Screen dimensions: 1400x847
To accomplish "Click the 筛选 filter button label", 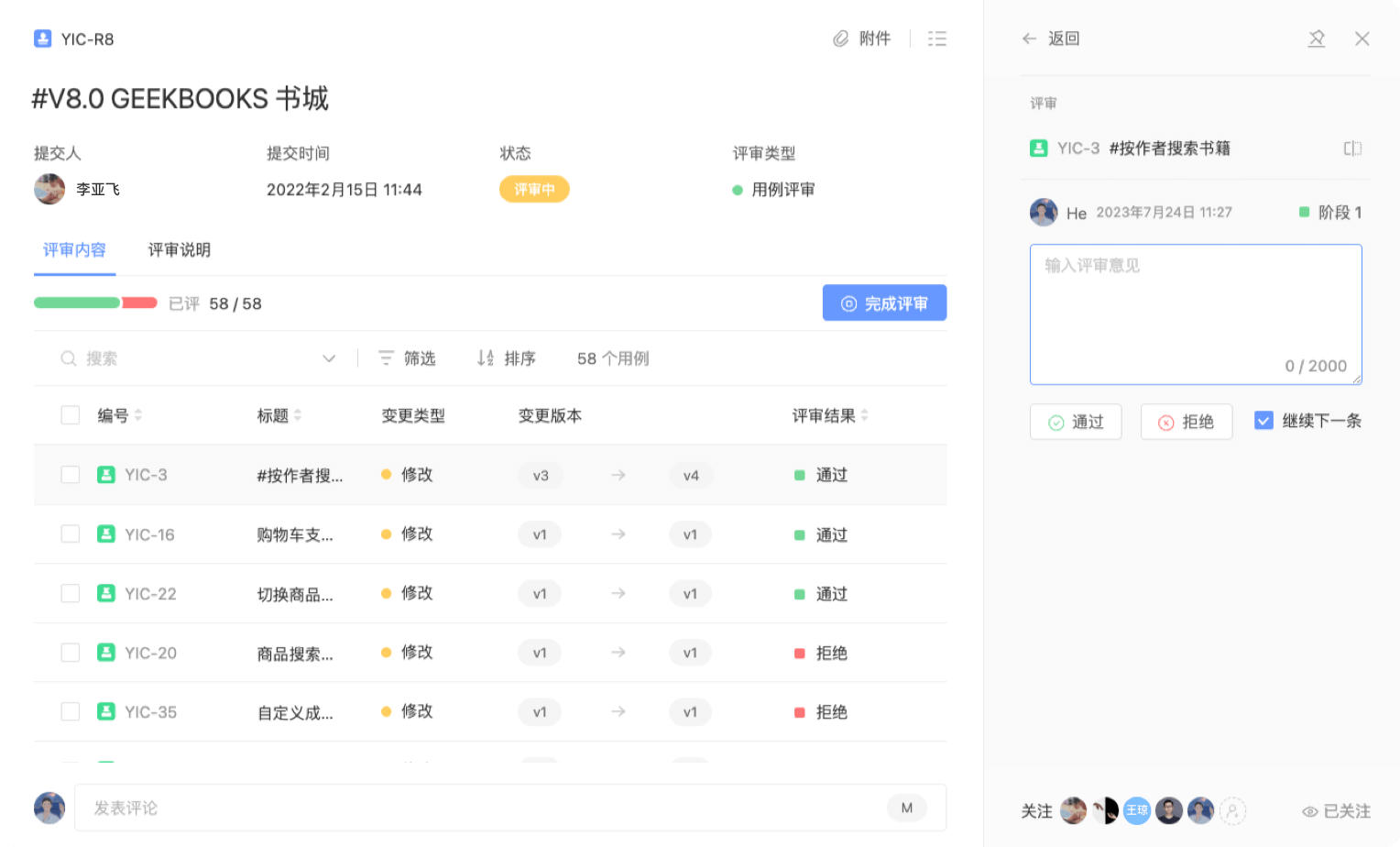I will [420, 358].
